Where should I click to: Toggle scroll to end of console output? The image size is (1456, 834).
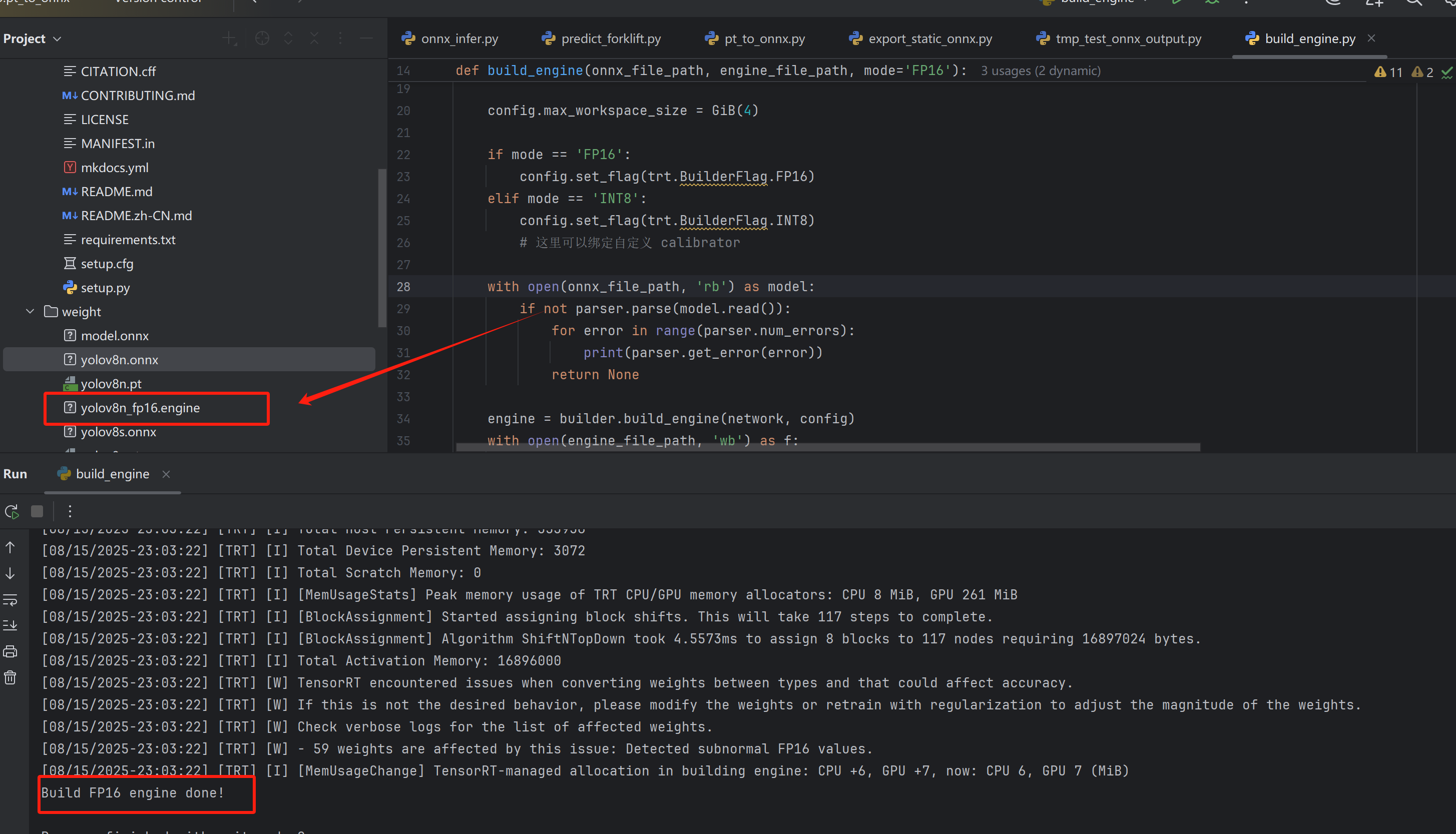click(x=11, y=625)
